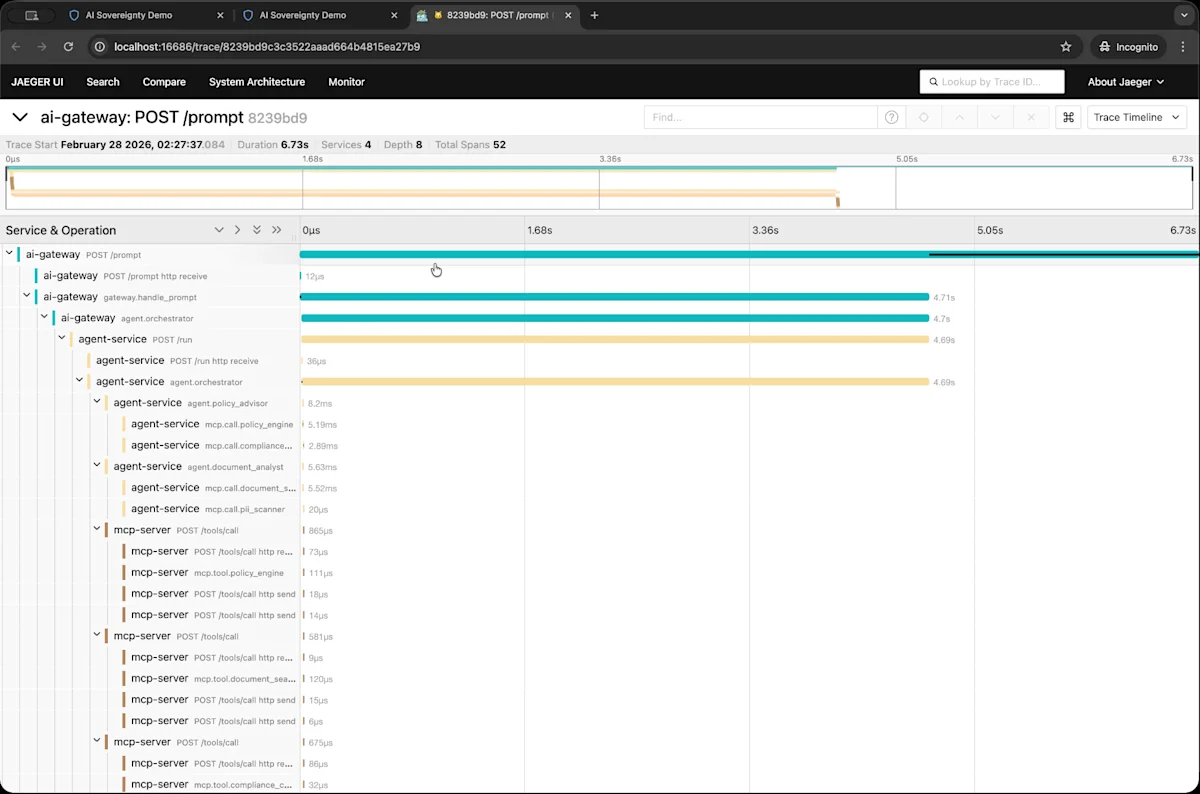Click the teal gateway.handle_prompt 4.71s span bar
The image size is (1200, 794).
(614, 297)
